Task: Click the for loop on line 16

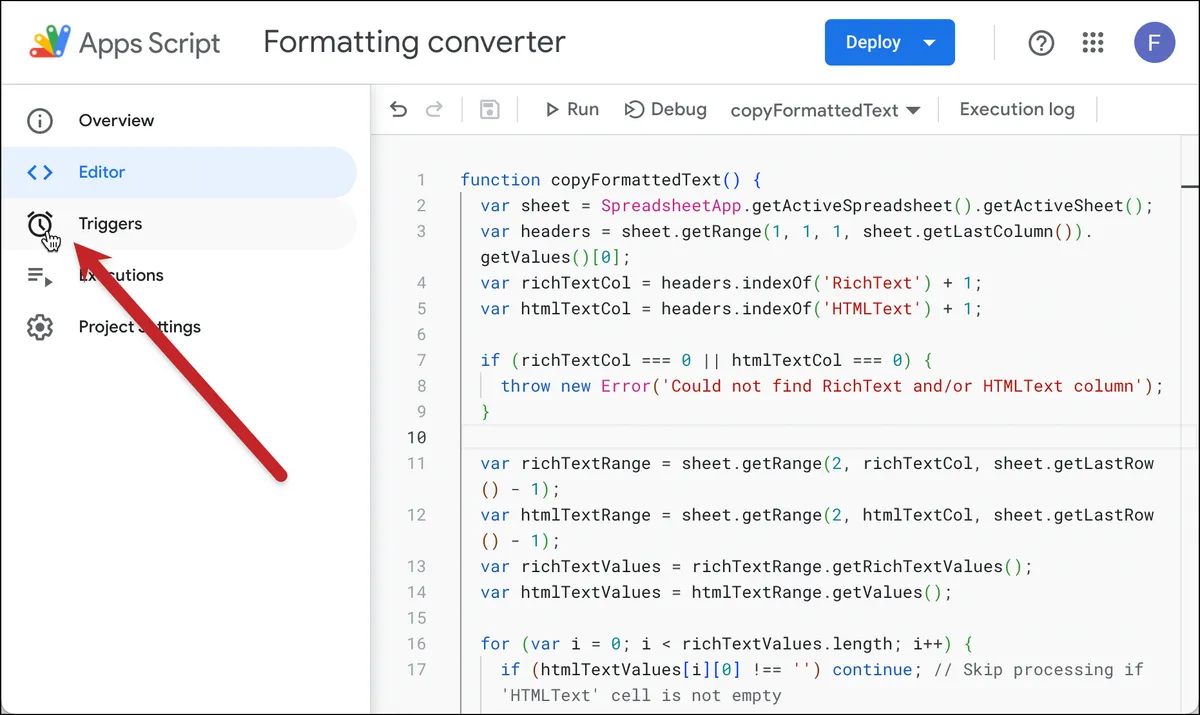Action: tap(726, 644)
